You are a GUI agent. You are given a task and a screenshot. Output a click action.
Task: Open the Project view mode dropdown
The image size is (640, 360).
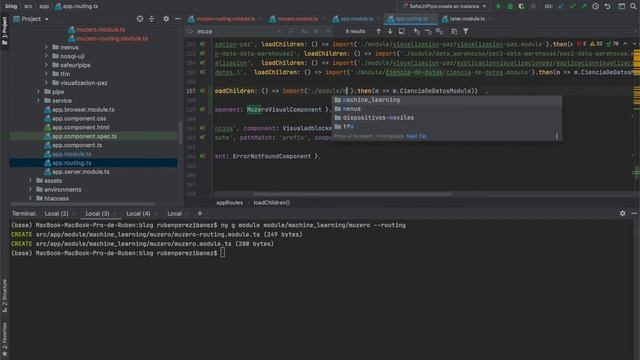[x=31, y=19]
